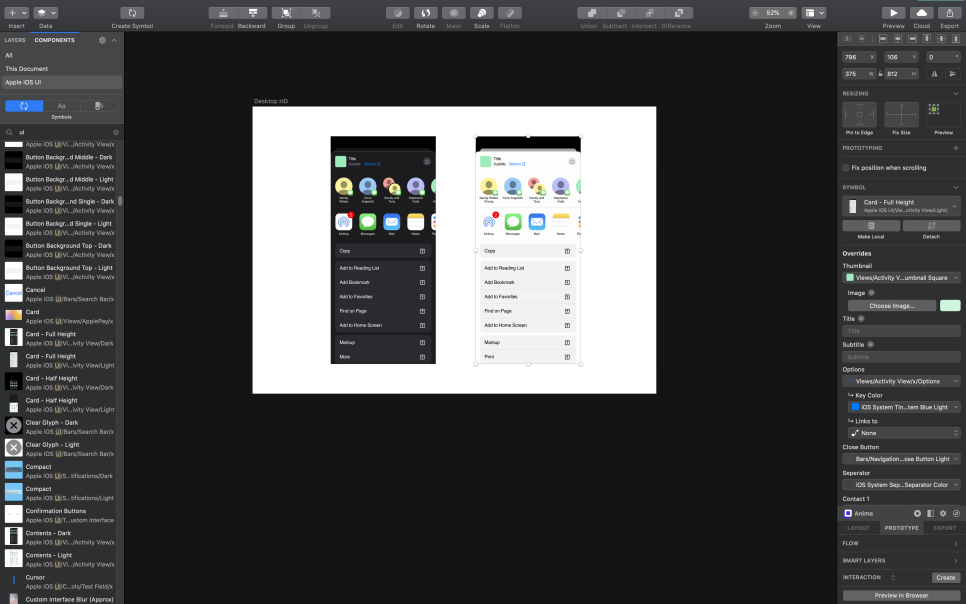Apply the Union boolean operation
This screenshot has width=966, height=604.
pos(593,14)
